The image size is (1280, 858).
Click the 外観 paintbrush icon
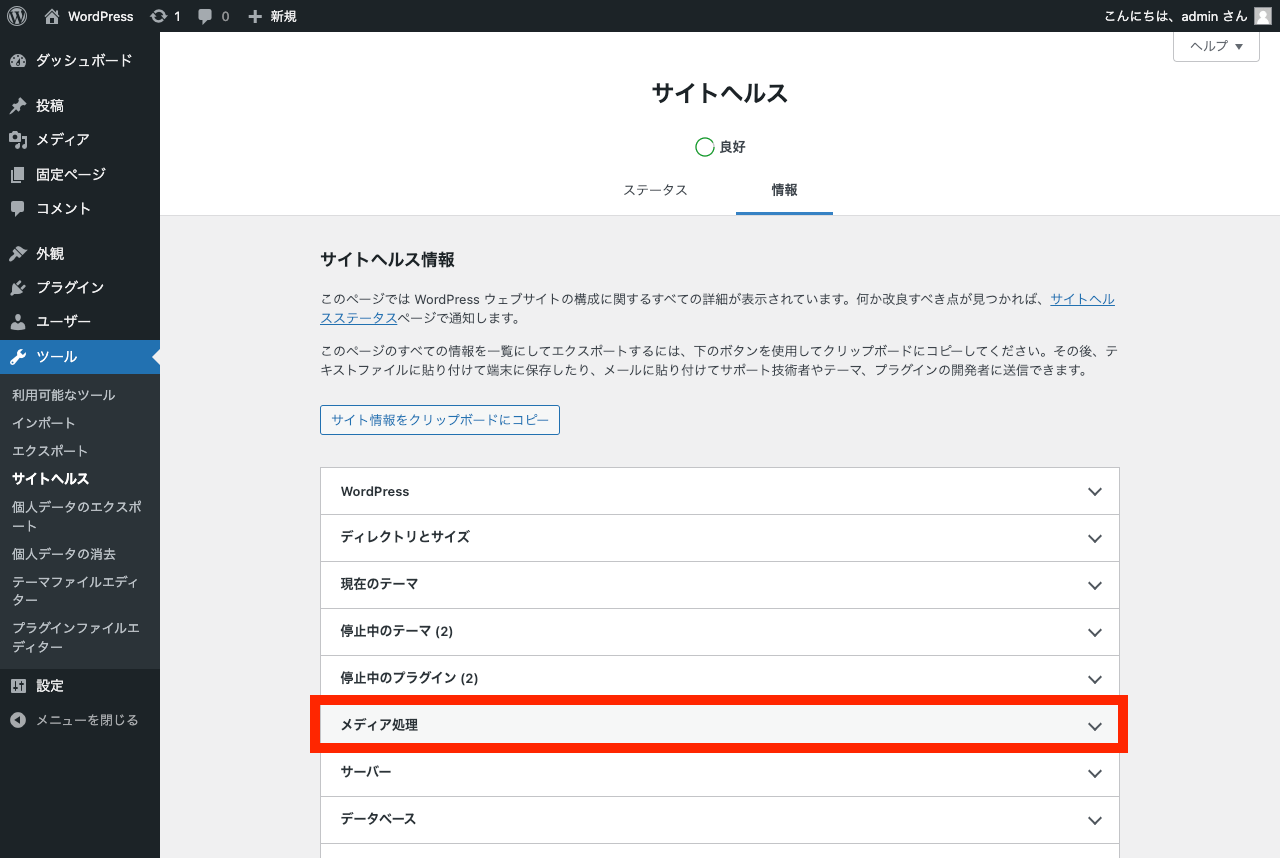pos(18,254)
